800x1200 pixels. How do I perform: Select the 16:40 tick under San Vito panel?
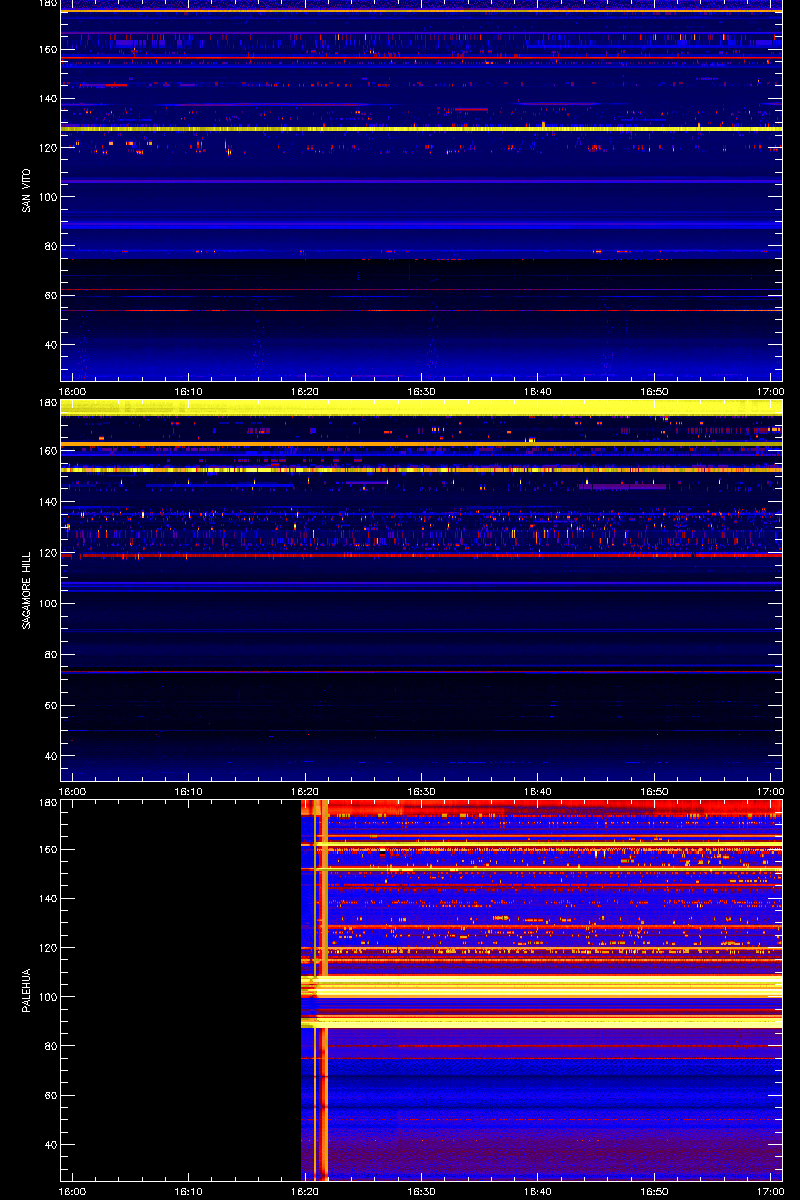(x=538, y=391)
